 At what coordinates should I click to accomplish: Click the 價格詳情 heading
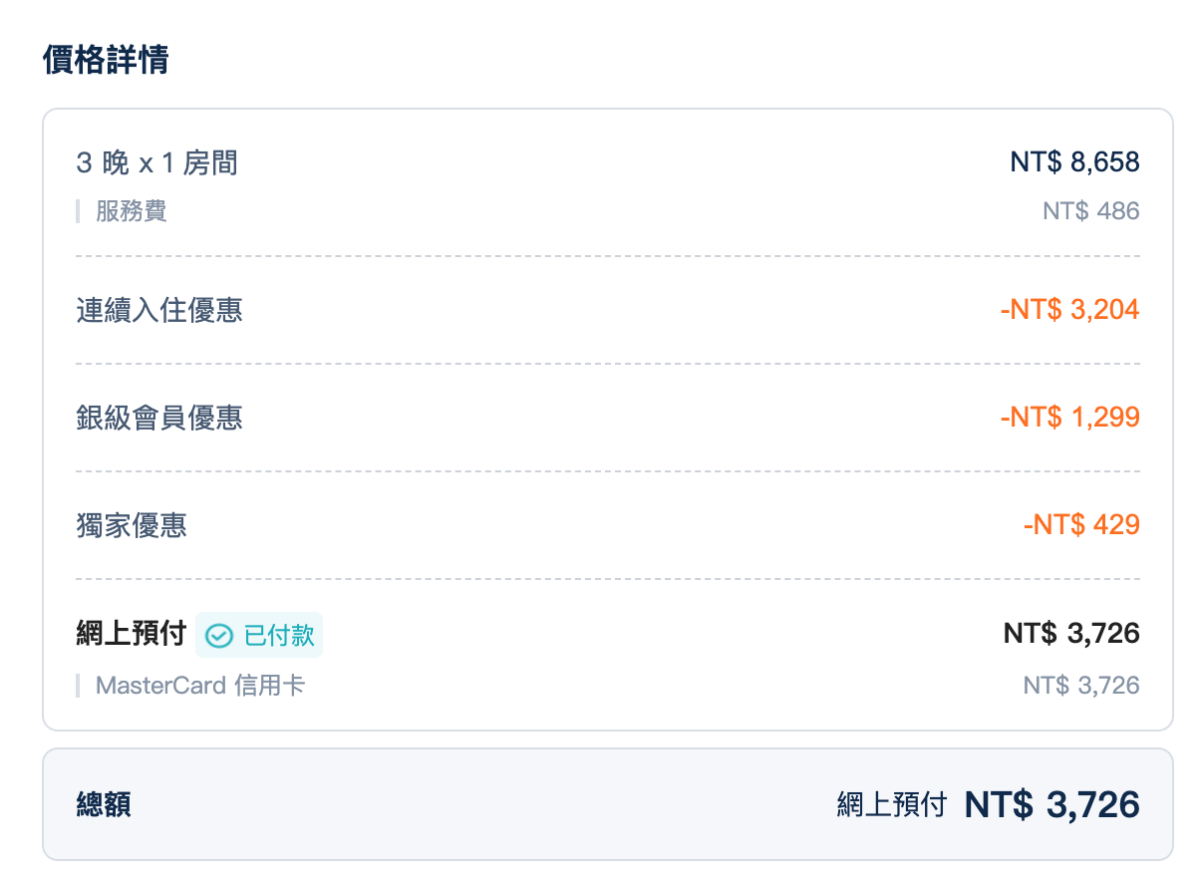tap(105, 60)
